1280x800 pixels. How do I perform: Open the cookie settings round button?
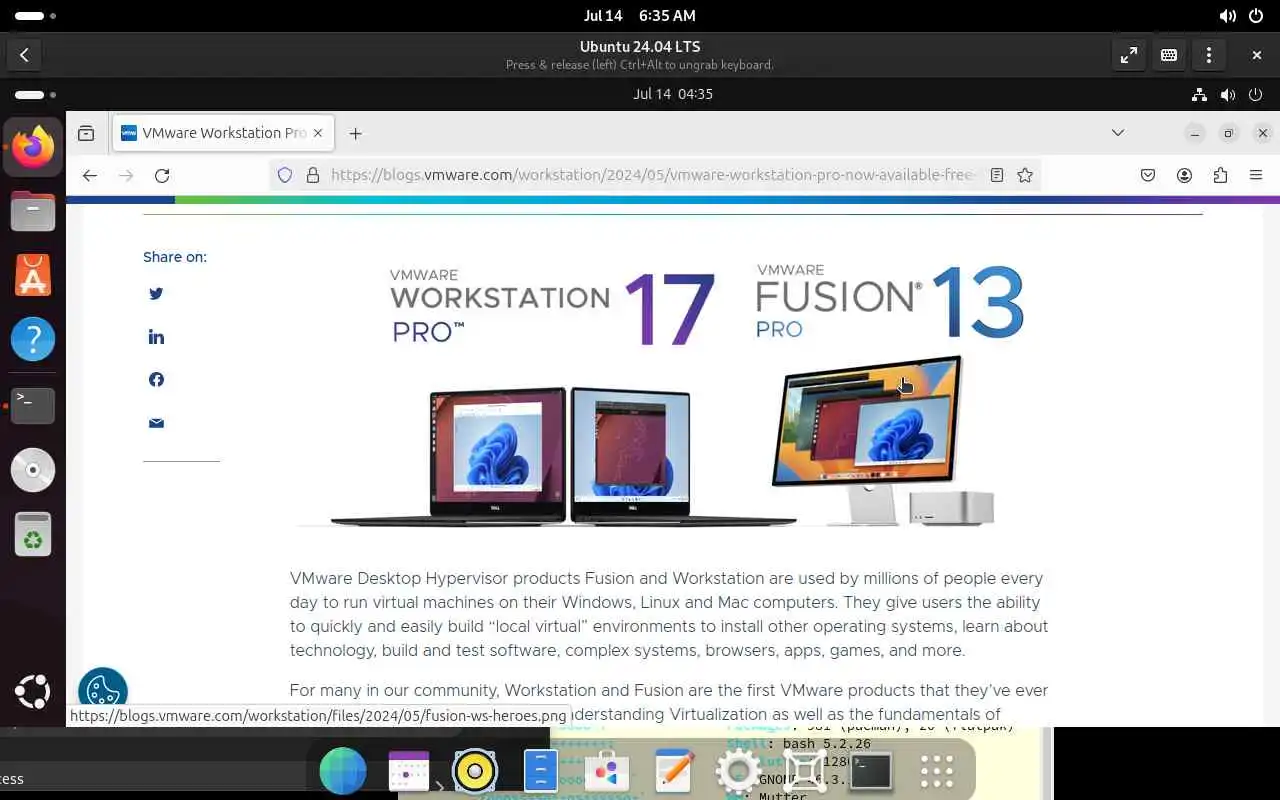pos(103,692)
